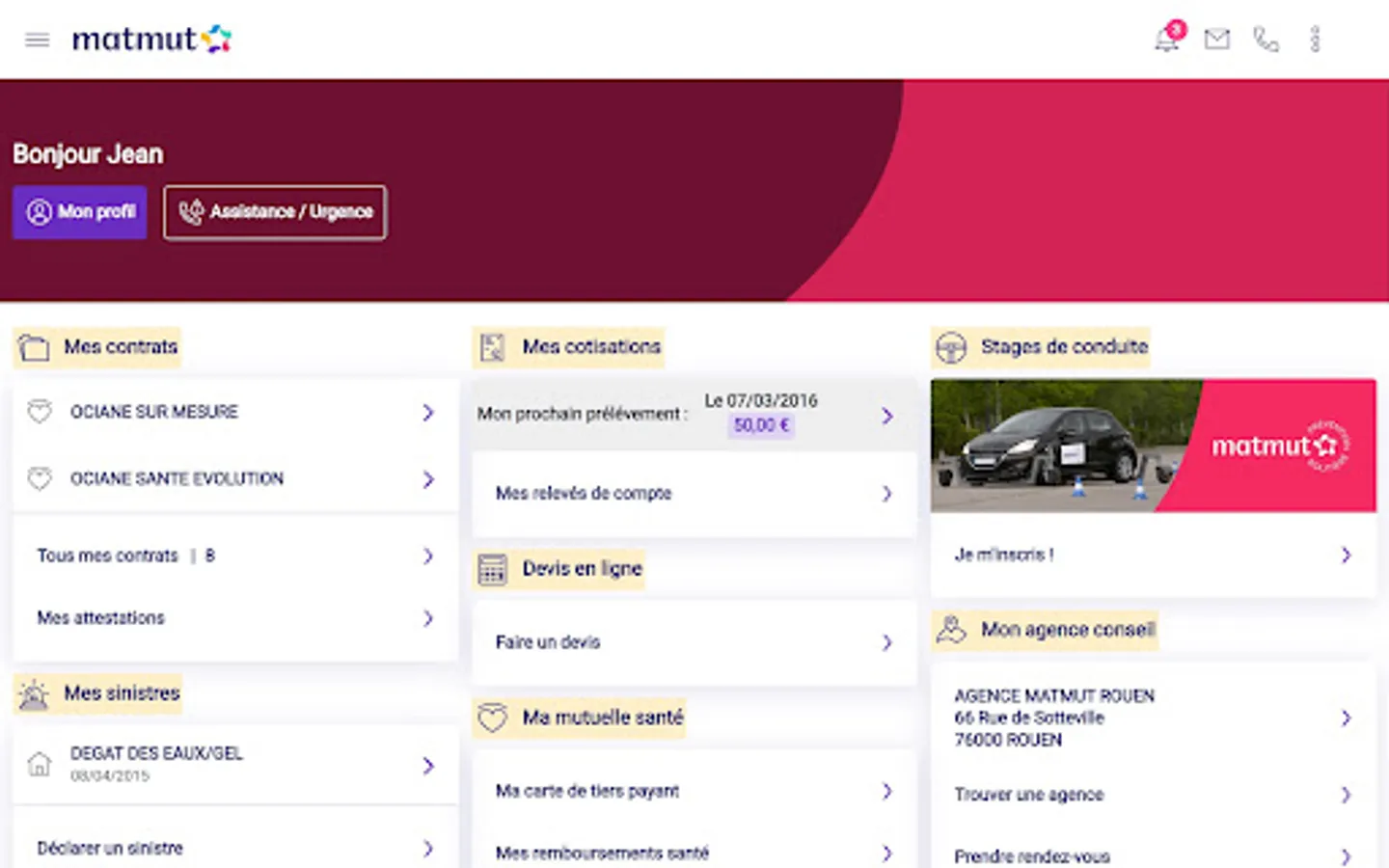The image size is (1389, 868).
Task: Open Ma carte de tiers payant
Action: point(694,791)
